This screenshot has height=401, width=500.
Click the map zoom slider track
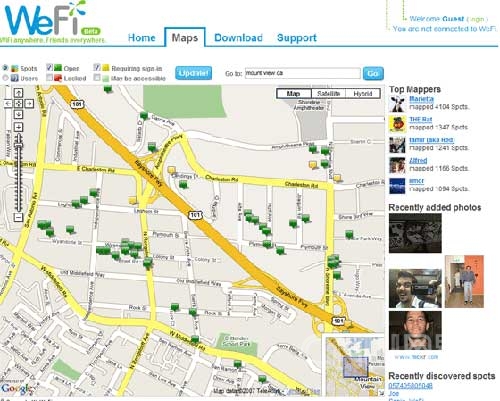[18, 173]
